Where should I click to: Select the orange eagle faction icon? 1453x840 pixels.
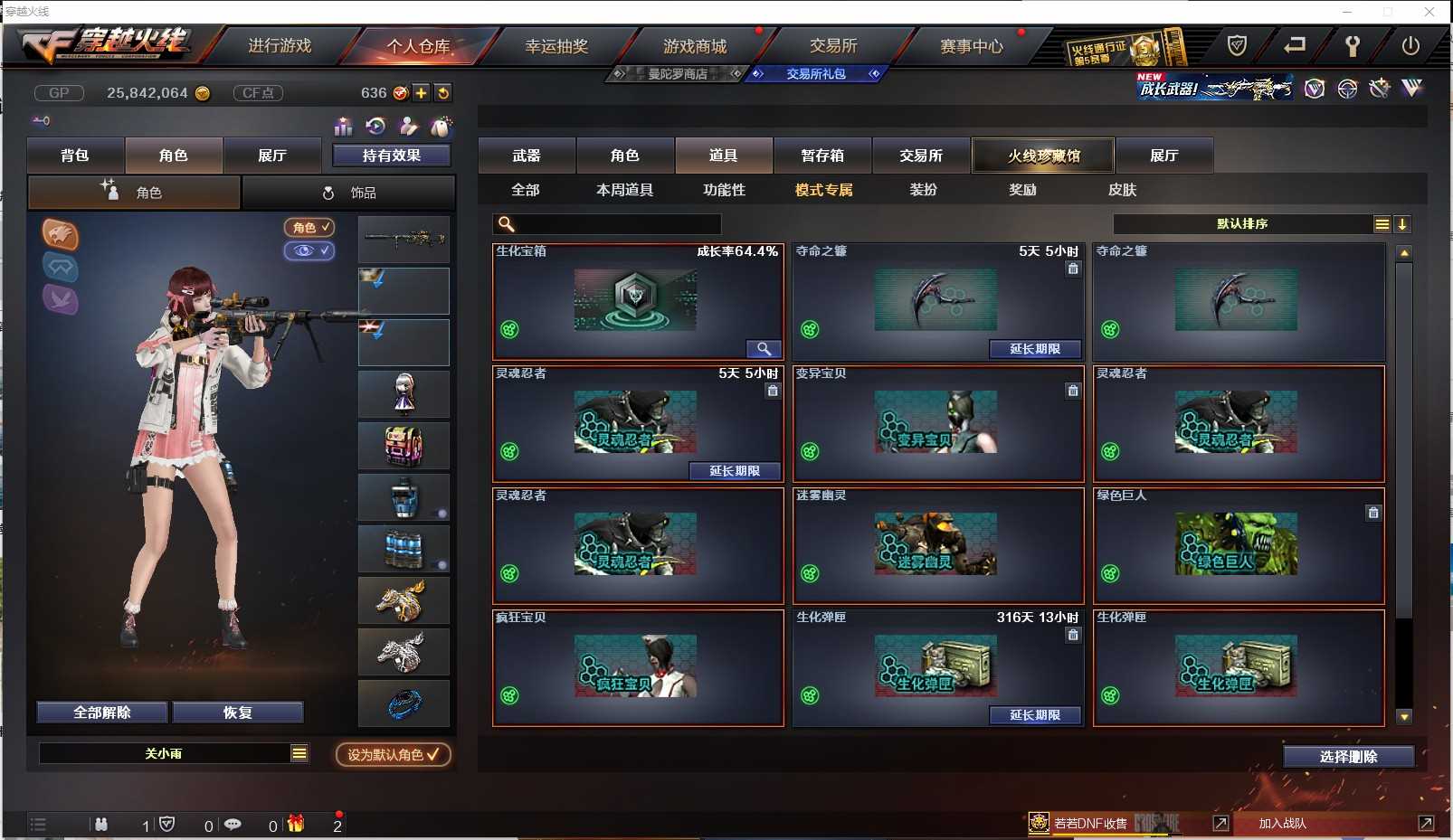pos(60,235)
